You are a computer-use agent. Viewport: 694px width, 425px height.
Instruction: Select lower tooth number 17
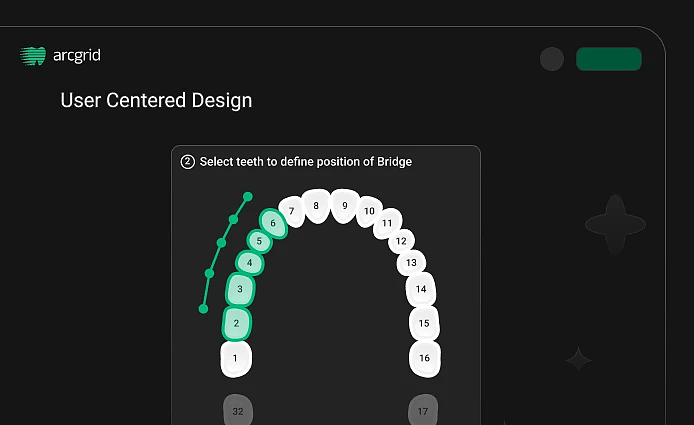423,410
